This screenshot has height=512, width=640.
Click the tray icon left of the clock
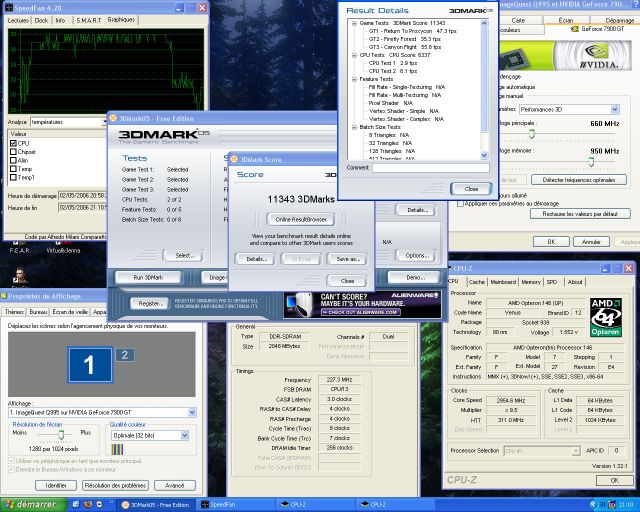[612, 505]
